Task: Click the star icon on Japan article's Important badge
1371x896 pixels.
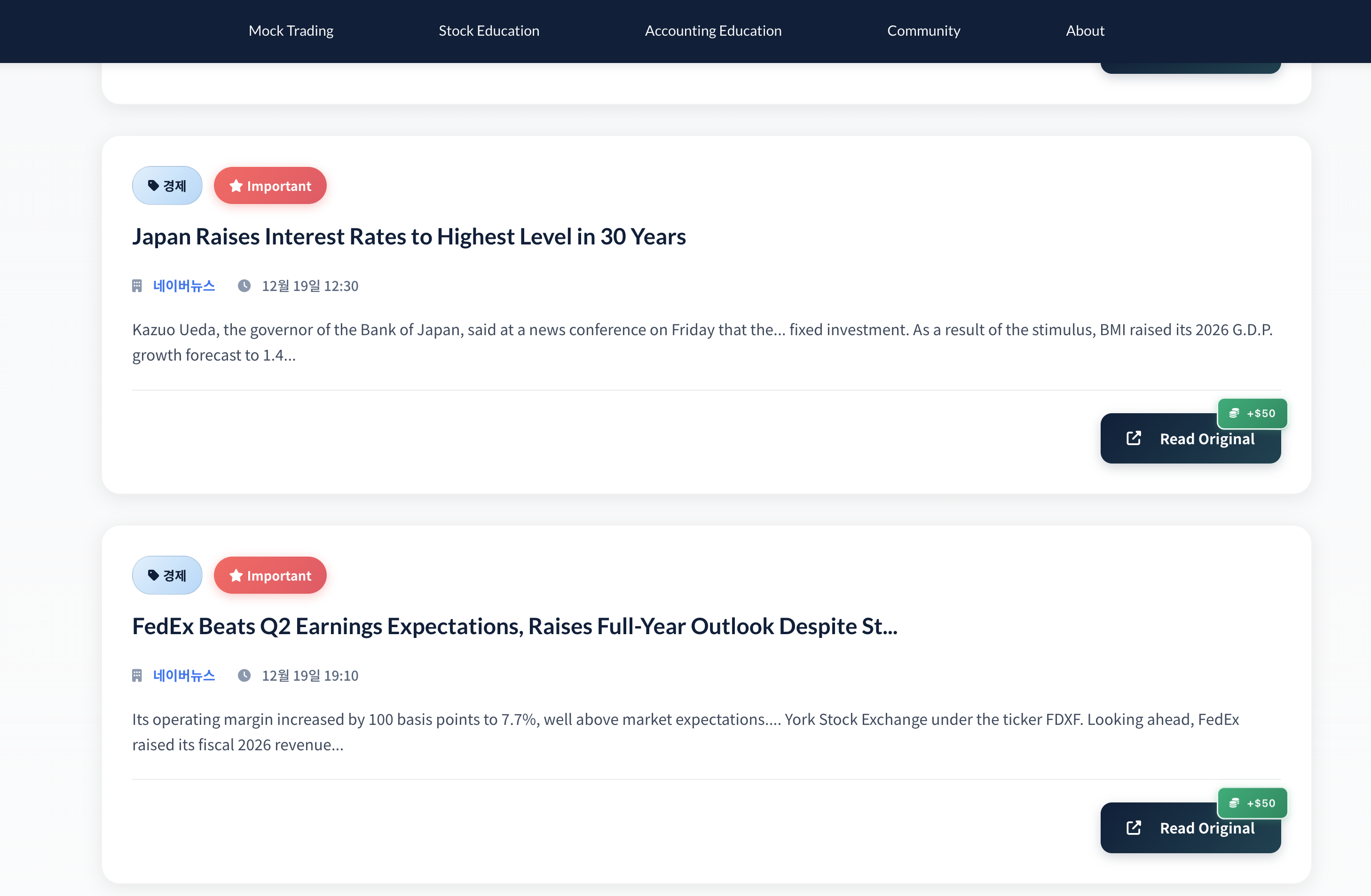Action: 236,186
